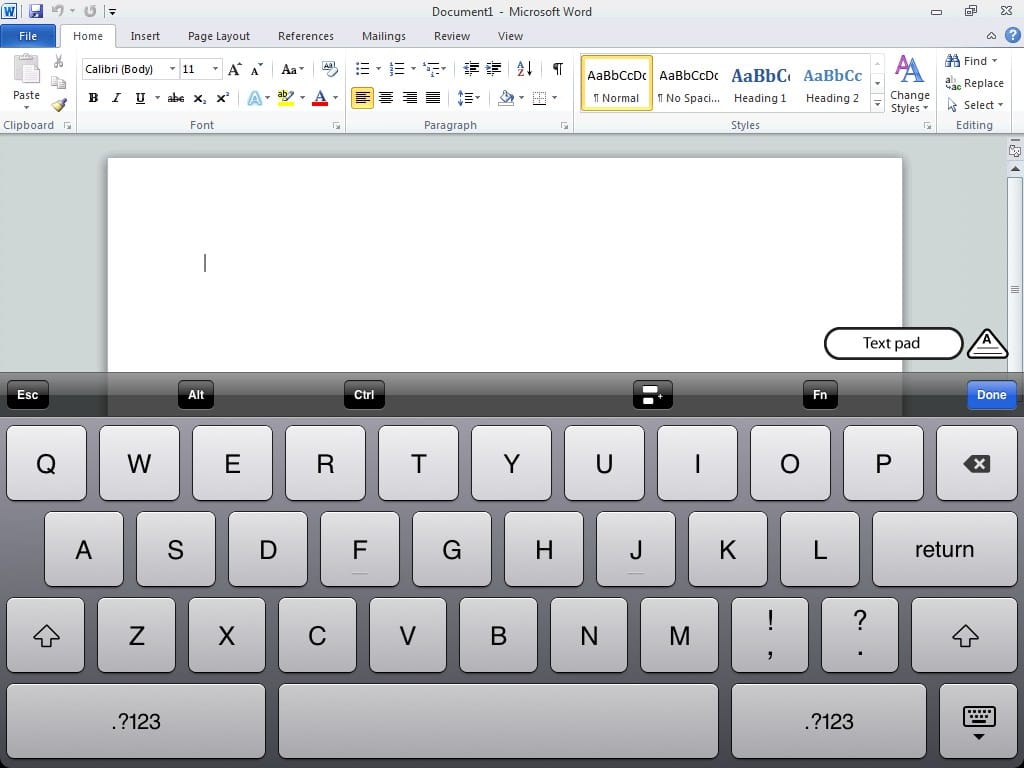Tap the return key on keyboard
Screen dimensions: 1024x768
point(944,549)
